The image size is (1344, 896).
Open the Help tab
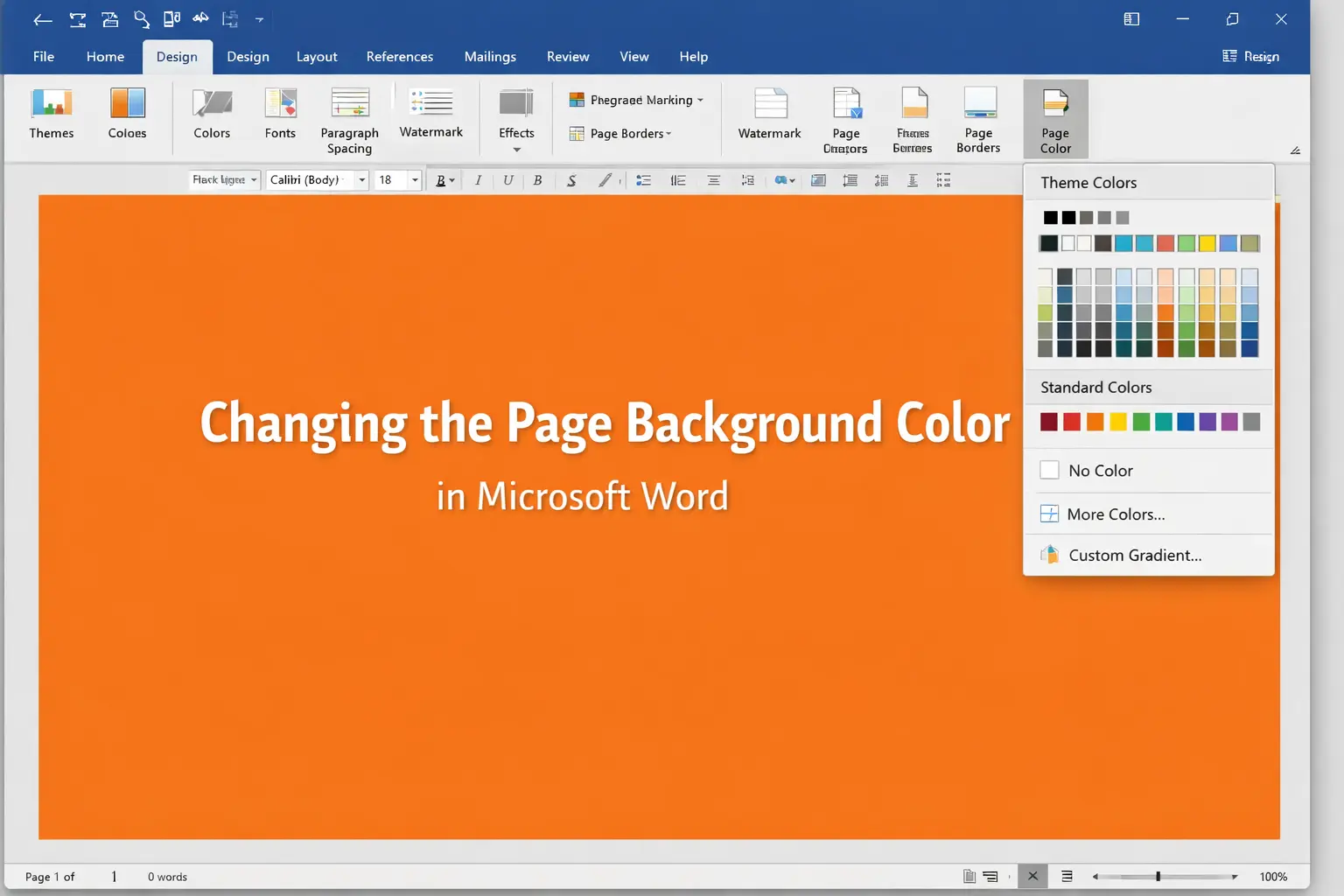pos(694,56)
